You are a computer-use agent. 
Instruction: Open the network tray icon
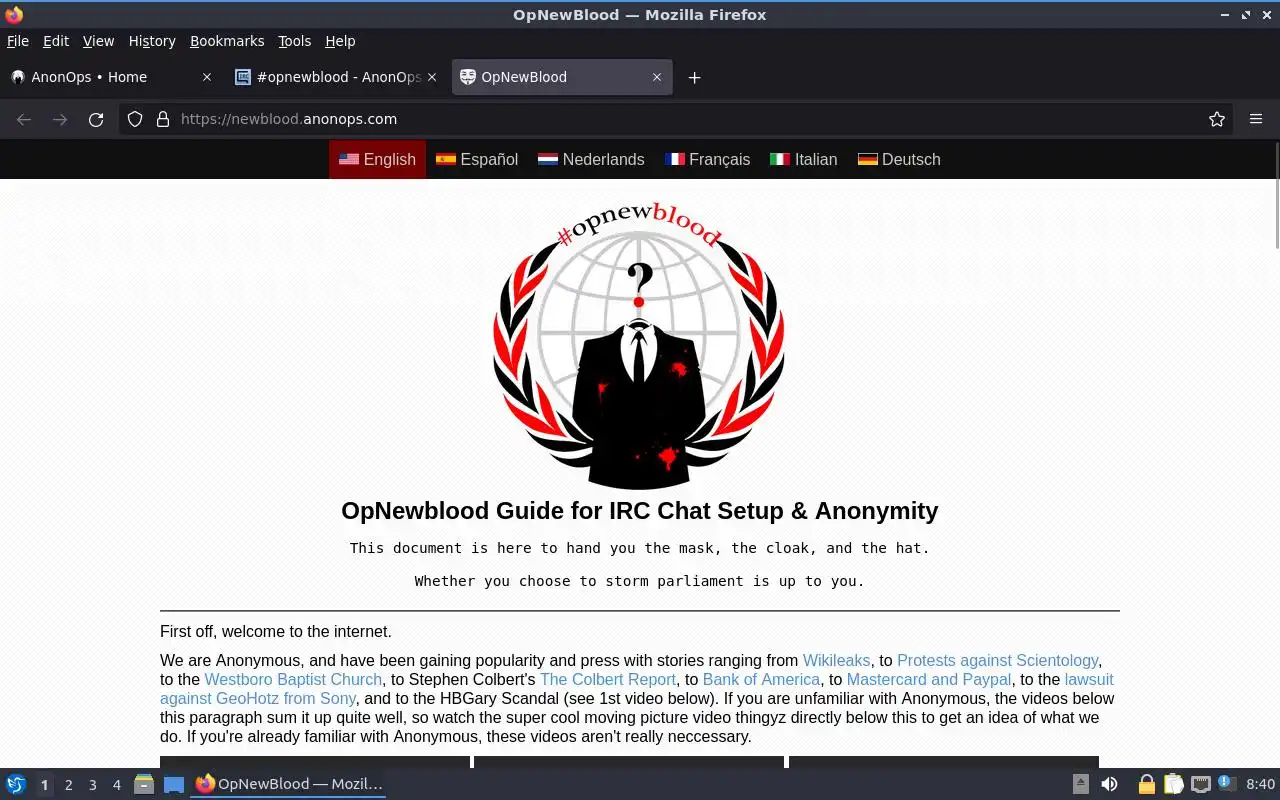click(1200, 784)
